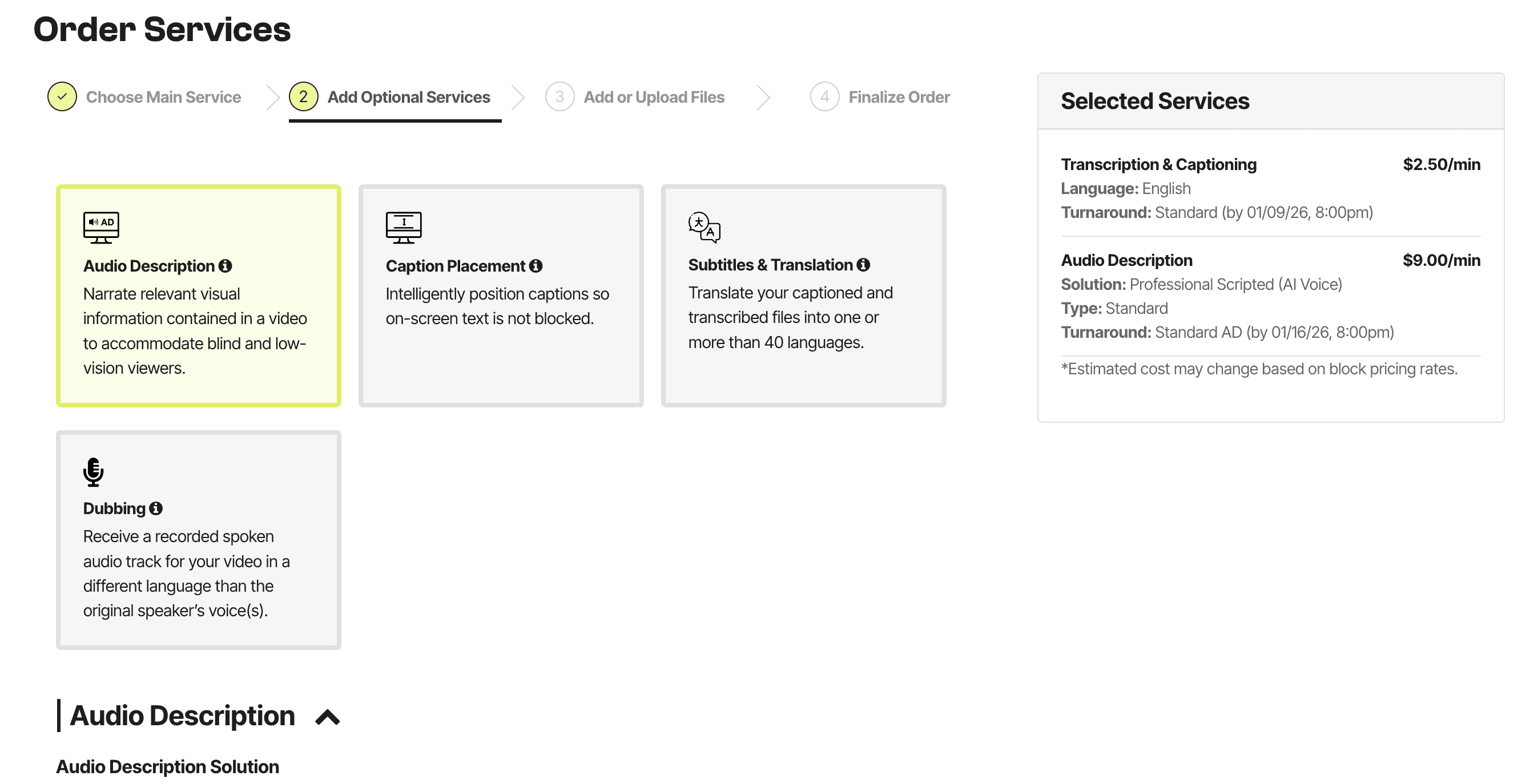Select the Subtitles & Translation service card
The image size is (1538, 784).
tap(804, 296)
